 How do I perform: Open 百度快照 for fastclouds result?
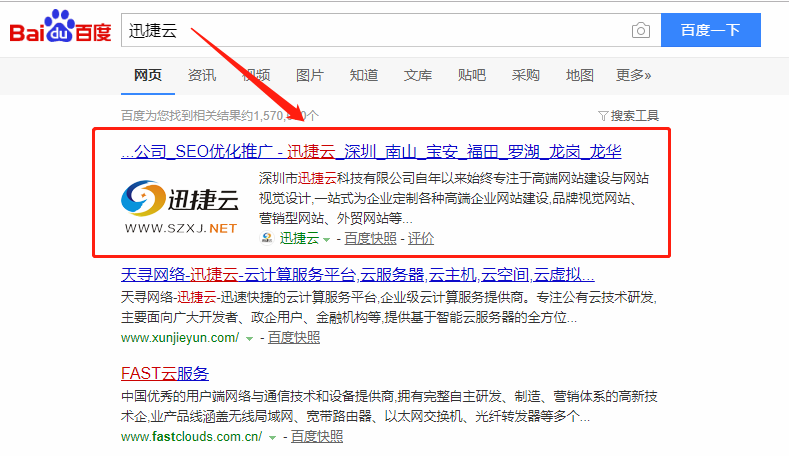317,436
